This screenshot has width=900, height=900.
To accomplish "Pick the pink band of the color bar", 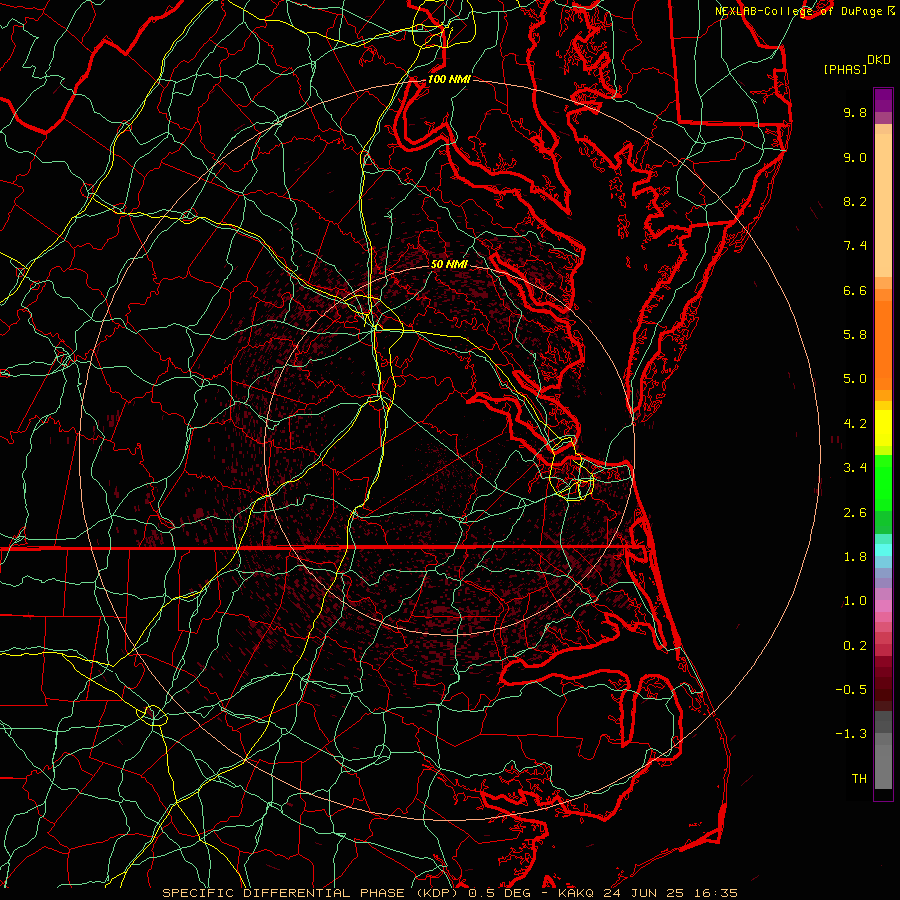I will (883, 606).
